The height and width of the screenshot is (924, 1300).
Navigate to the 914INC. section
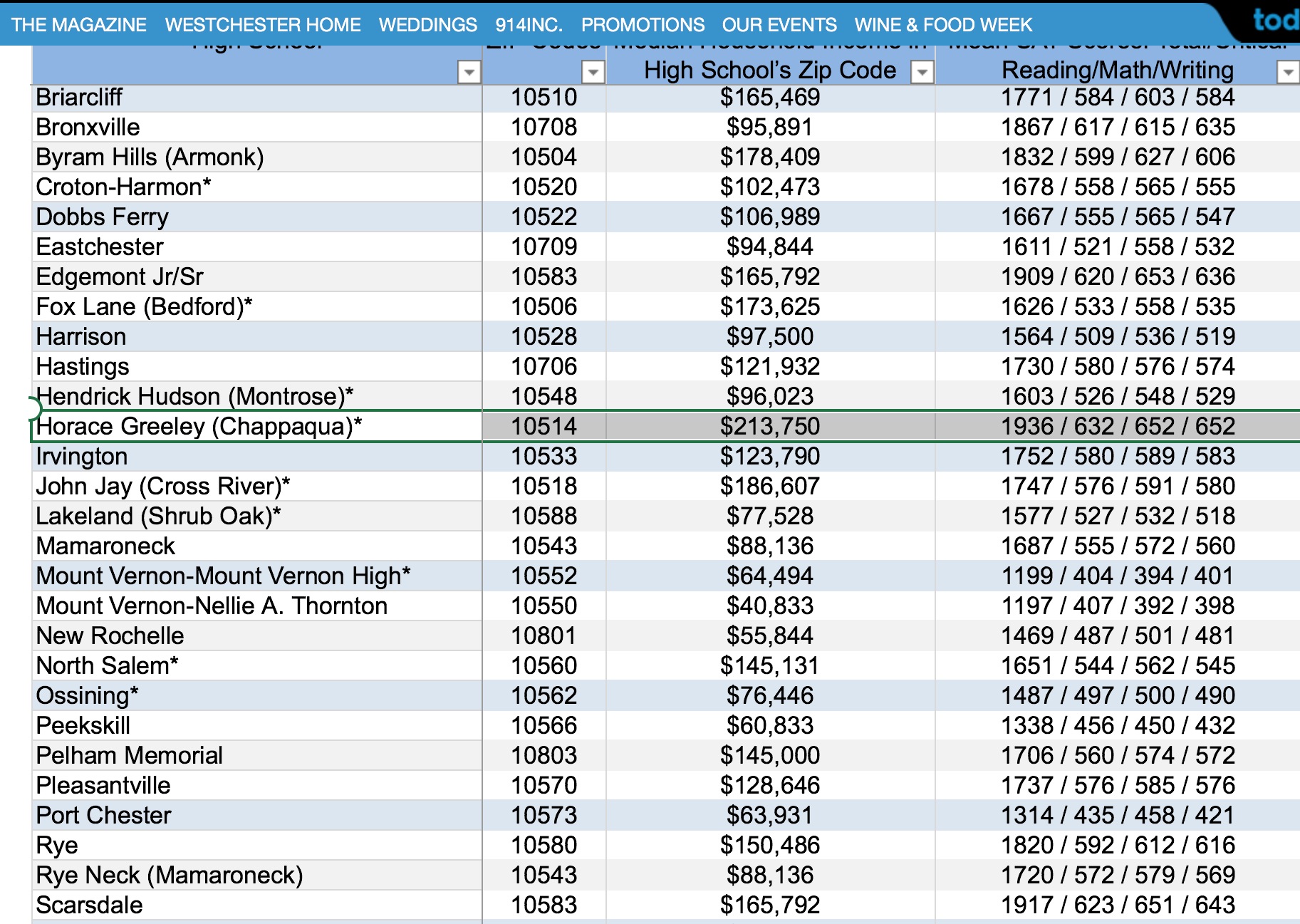(529, 24)
